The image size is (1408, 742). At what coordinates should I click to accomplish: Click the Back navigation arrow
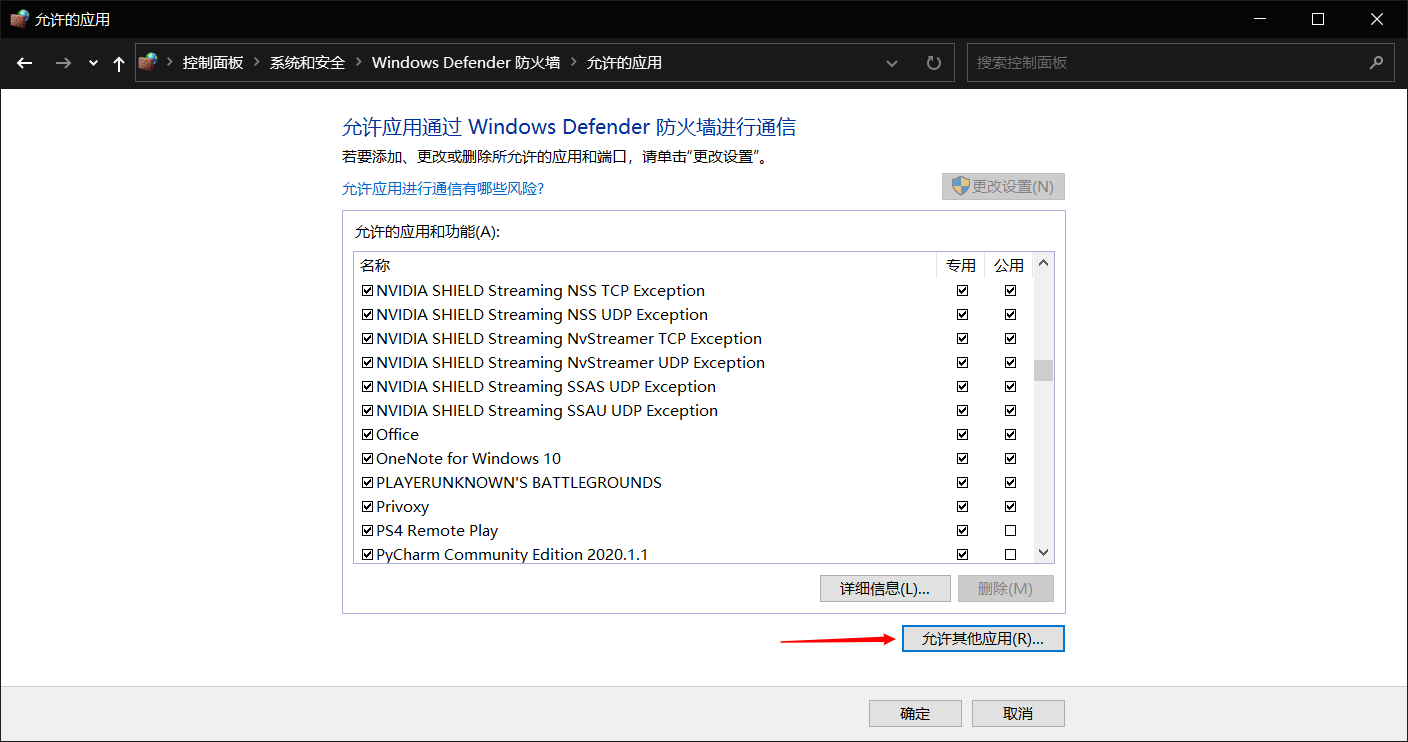(x=25, y=63)
